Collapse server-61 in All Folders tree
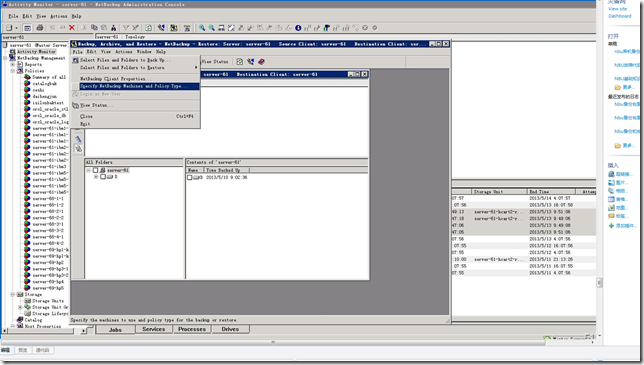The width and height of the screenshot is (644, 365). (88, 170)
